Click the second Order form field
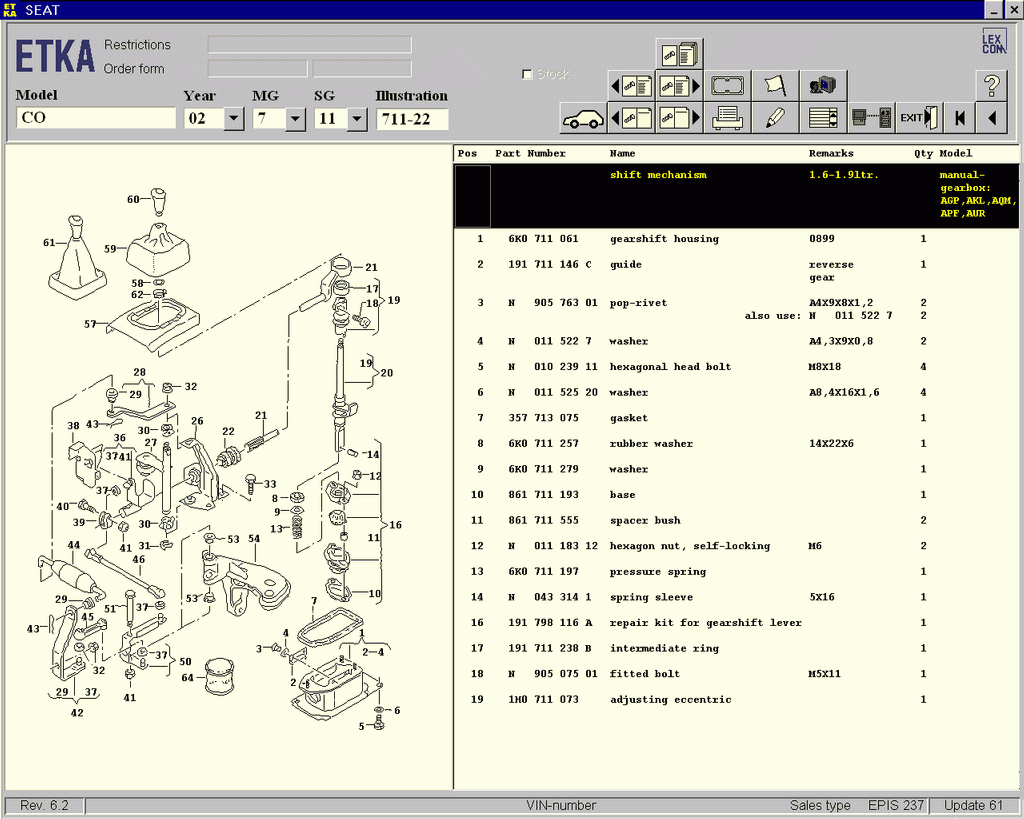 click(362, 69)
